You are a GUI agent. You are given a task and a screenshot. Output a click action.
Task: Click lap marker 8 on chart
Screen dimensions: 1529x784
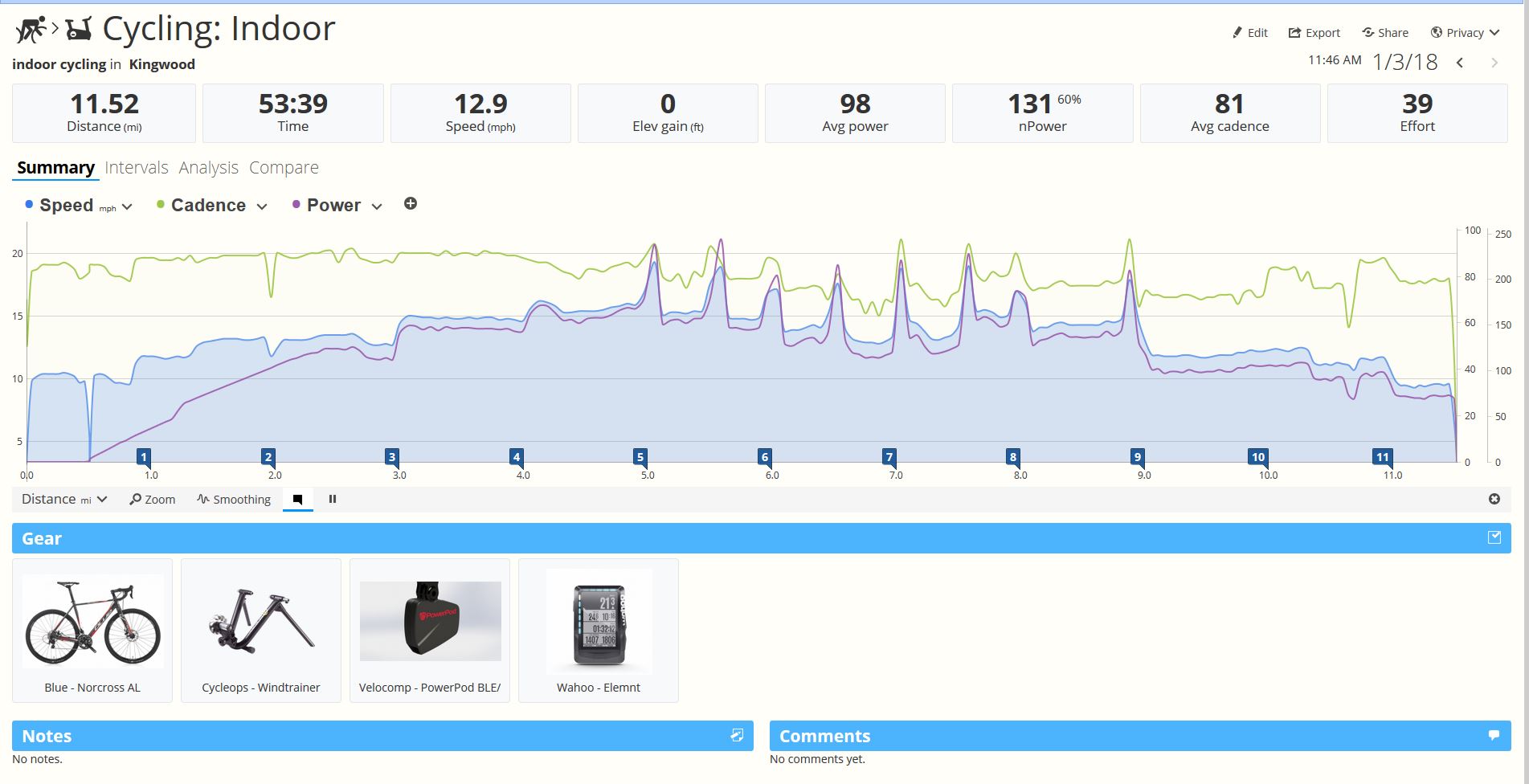coord(1013,457)
